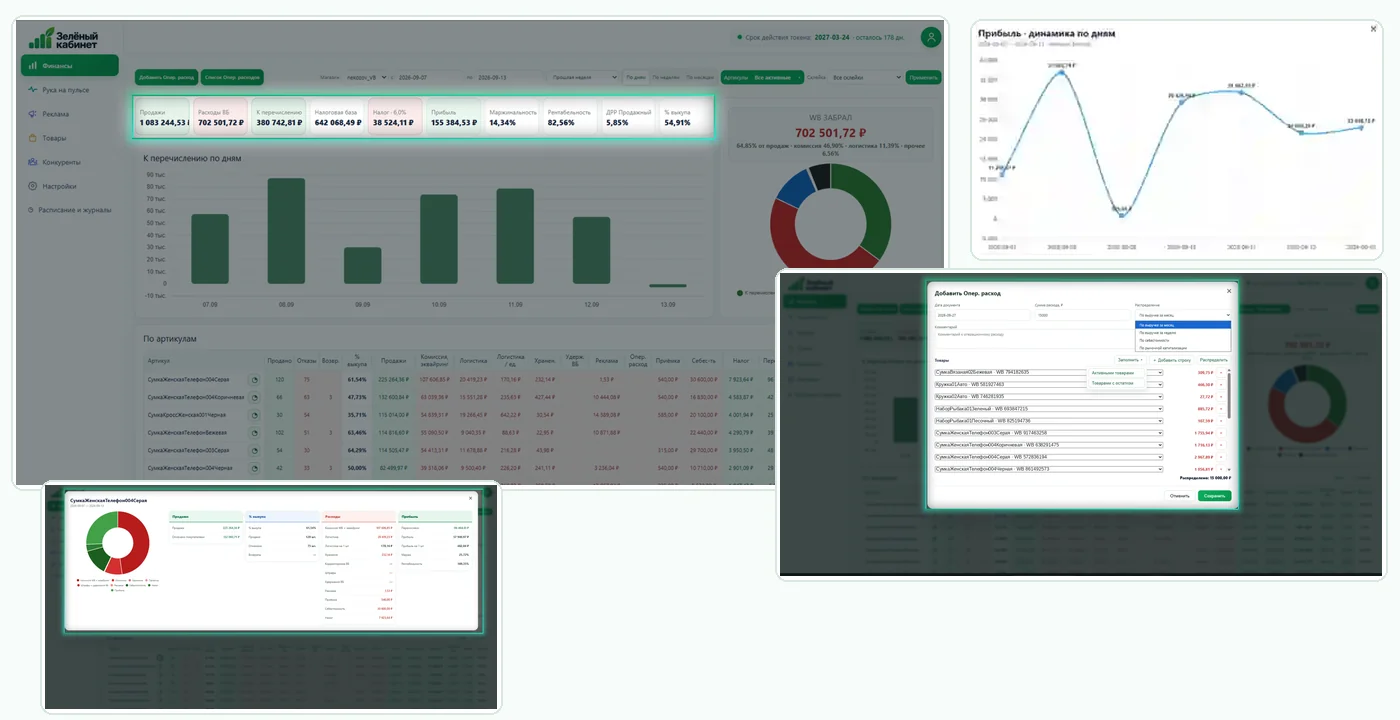Open the Склейки Все склейки dropdown
This screenshot has width=1400, height=720.
pos(868,77)
